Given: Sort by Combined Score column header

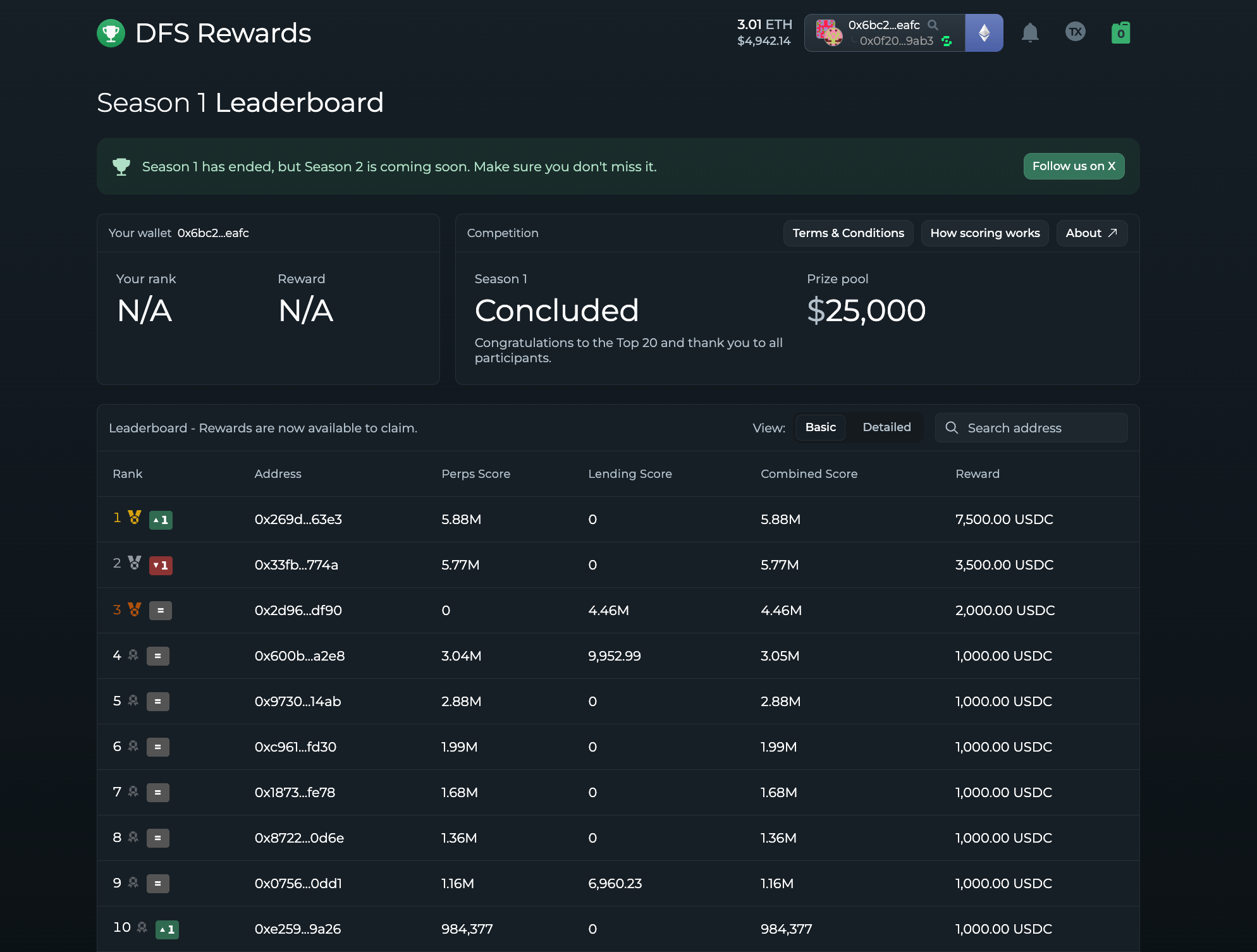Looking at the screenshot, I should (x=809, y=474).
